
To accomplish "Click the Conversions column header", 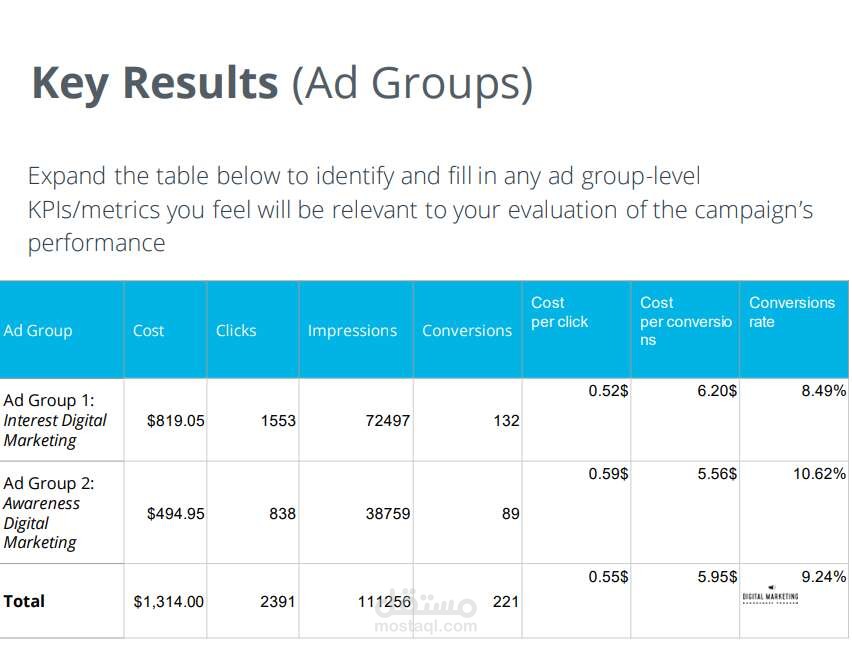I will coord(467,330).
